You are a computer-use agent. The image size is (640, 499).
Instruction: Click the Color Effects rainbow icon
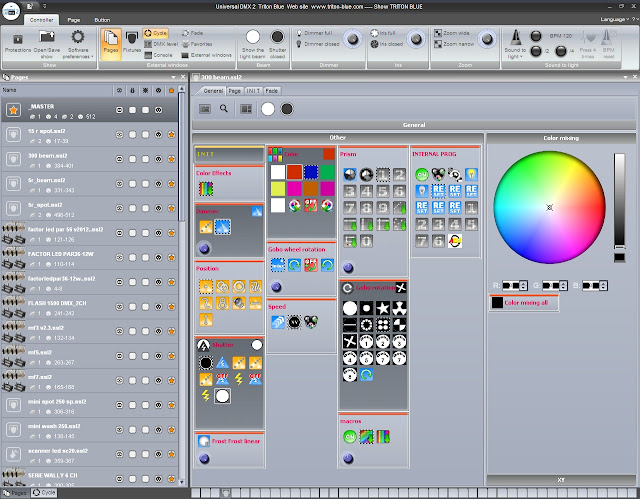206,188
